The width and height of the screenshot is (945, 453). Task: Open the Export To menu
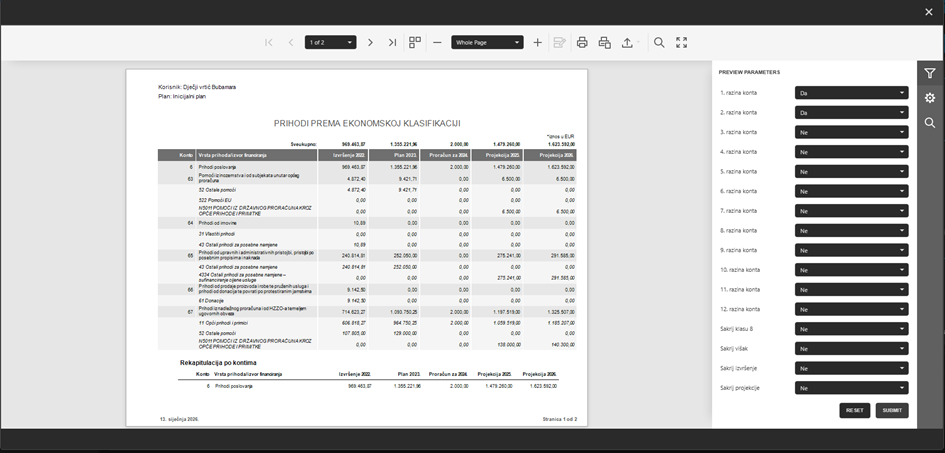coord(630,43)
